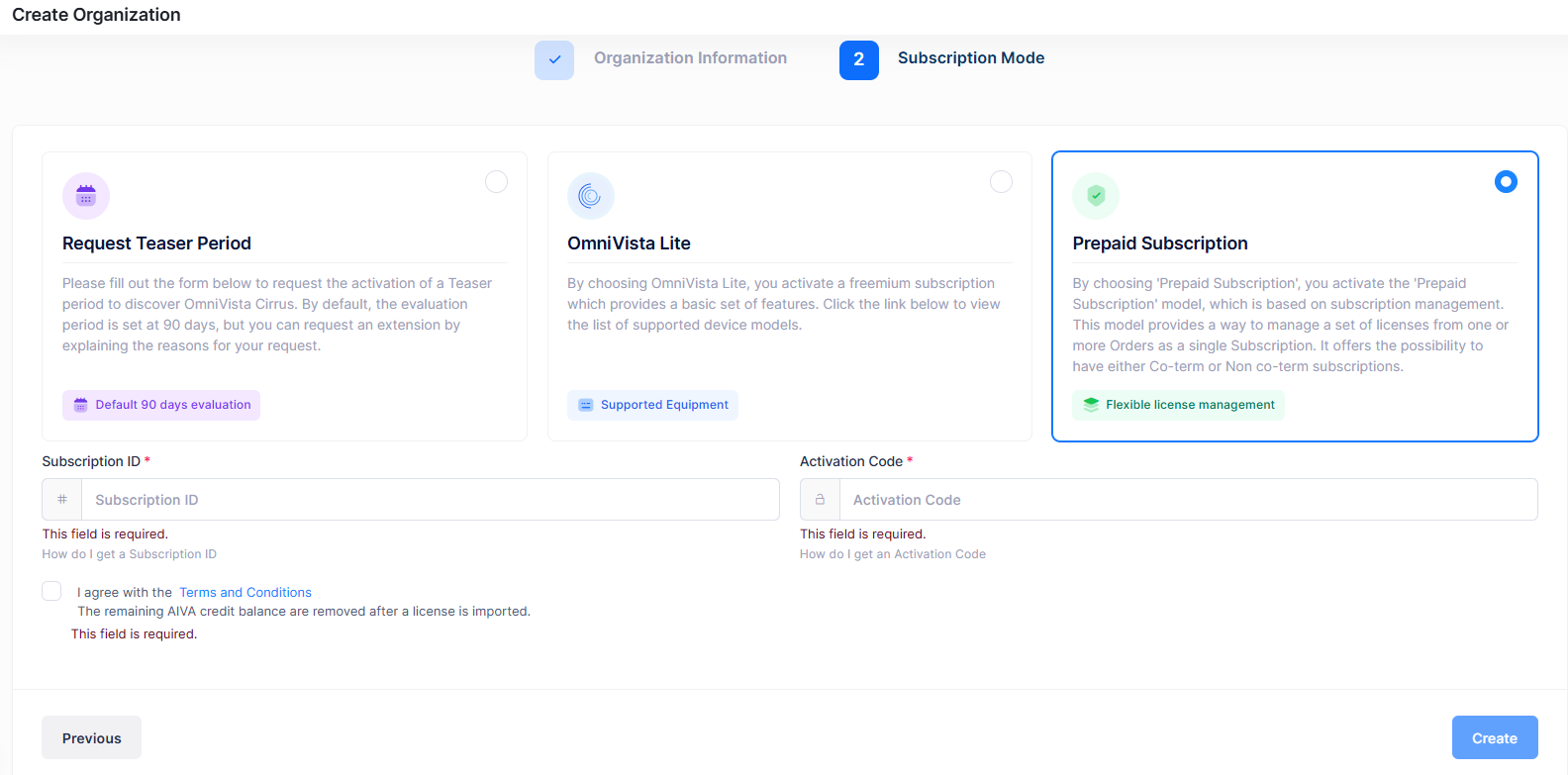The height and width of the screenshot is (775, 1568).
Task: Click the Activation Code field label
Action: pos(851,461)
